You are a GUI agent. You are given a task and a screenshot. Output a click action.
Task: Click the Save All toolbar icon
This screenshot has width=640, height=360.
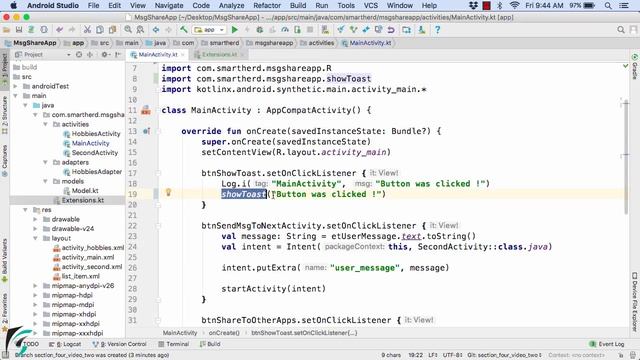(19, 30)
